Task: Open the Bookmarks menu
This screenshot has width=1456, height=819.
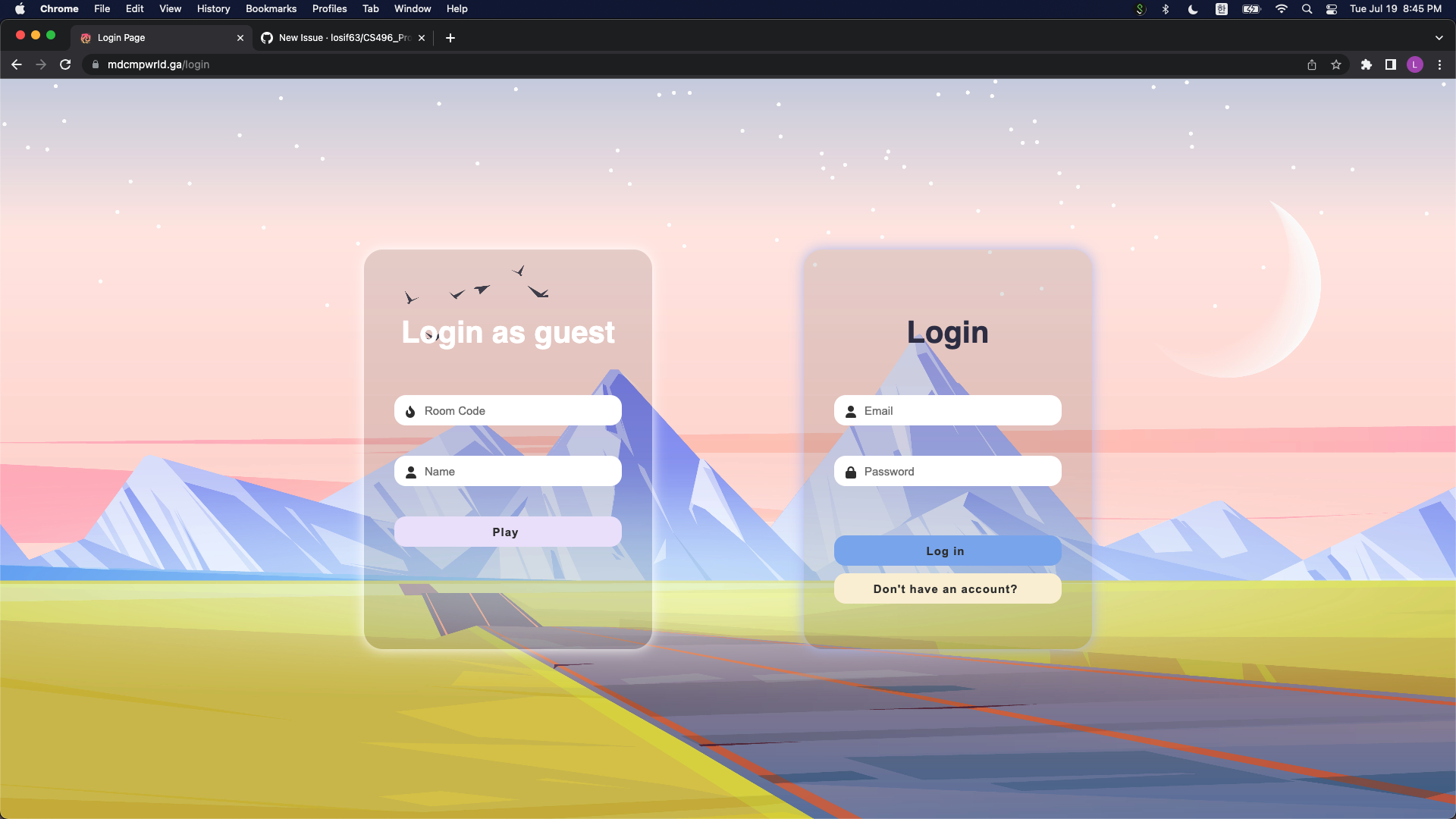Action: pos(271,9)
